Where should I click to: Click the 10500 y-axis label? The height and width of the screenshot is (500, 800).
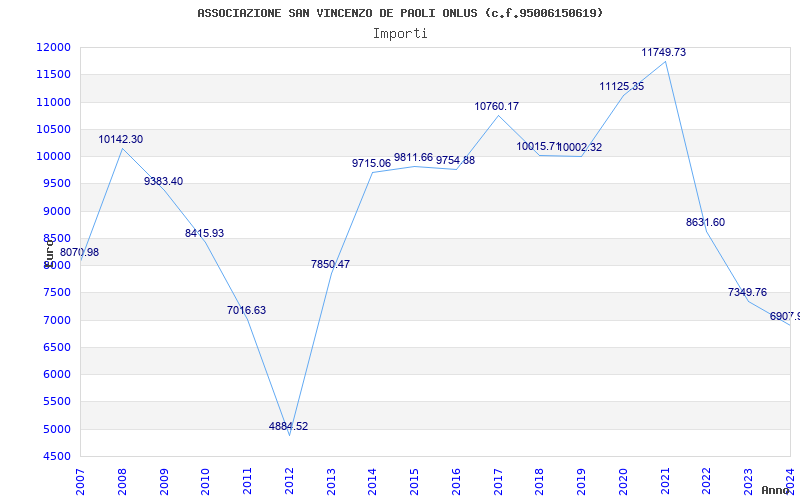(x=53, y=129)
